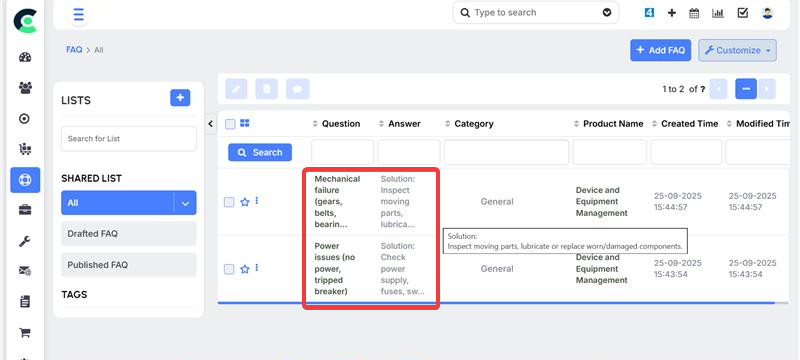Select the Drafted FAQ list

point(129,234)
